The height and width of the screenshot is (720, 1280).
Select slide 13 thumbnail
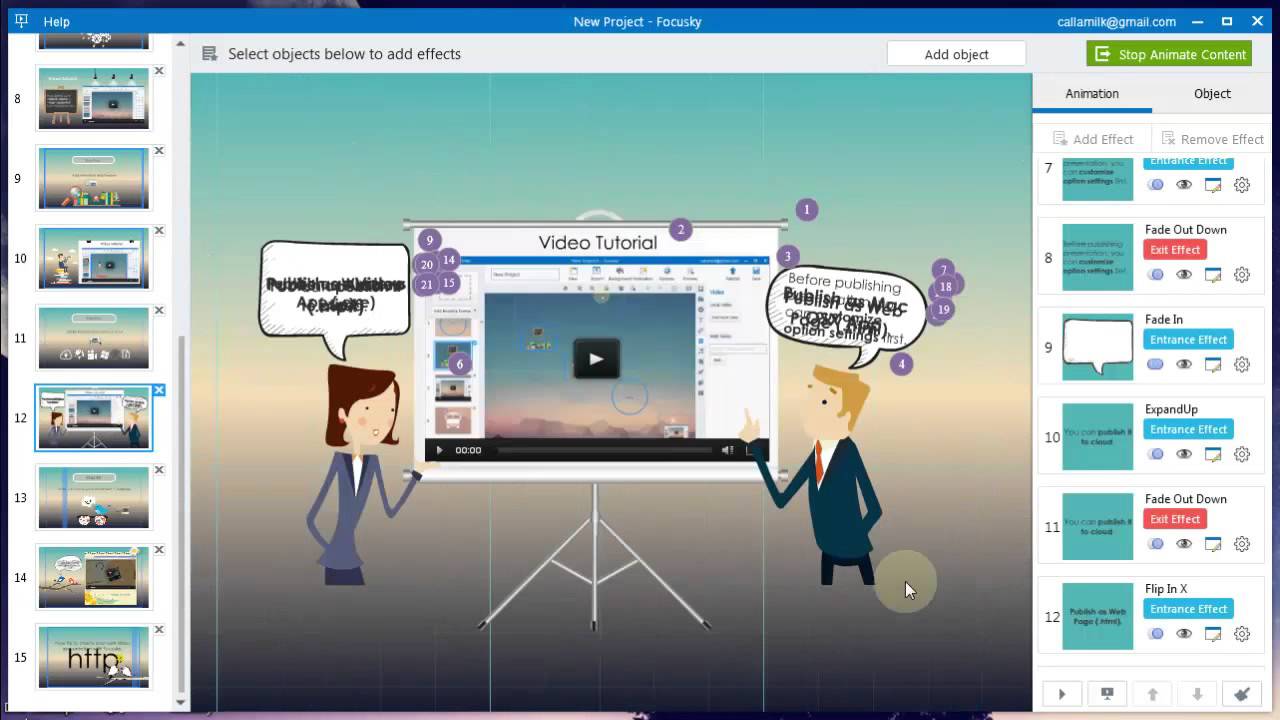(94, 497)
